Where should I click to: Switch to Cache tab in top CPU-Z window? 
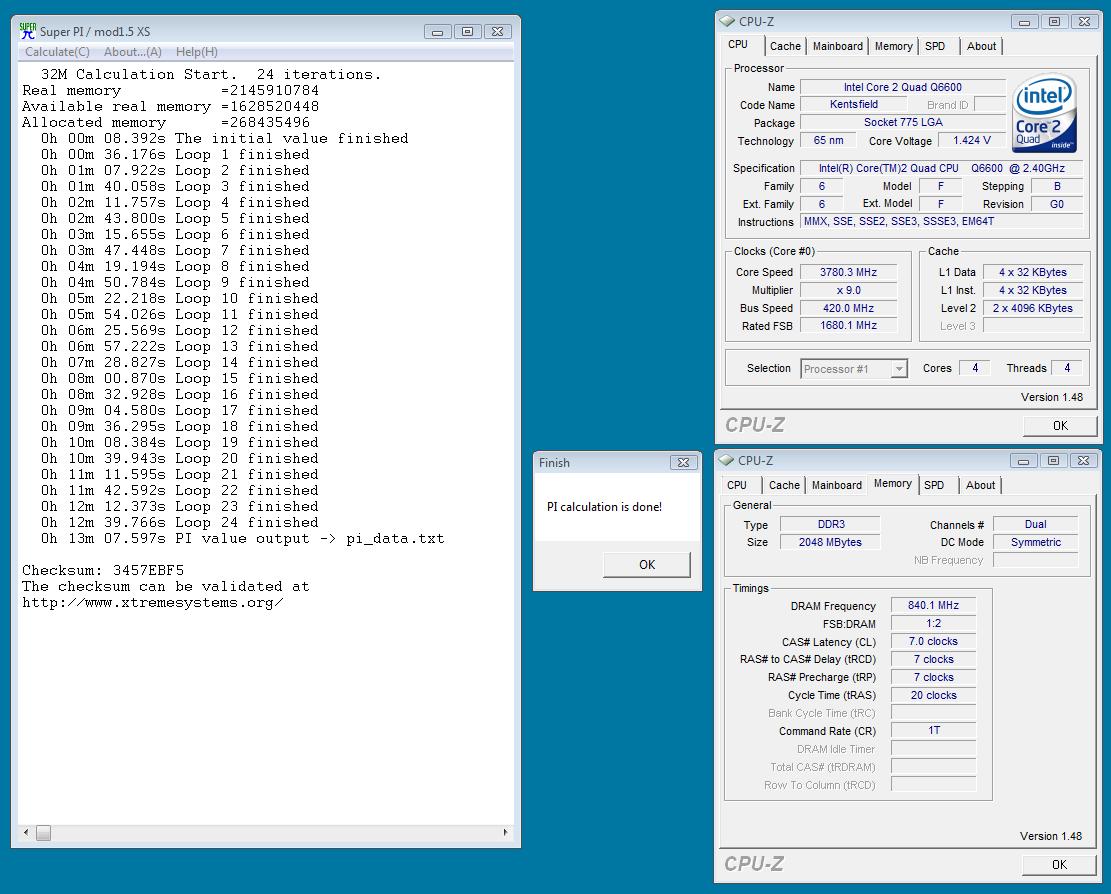pos(785,46)
